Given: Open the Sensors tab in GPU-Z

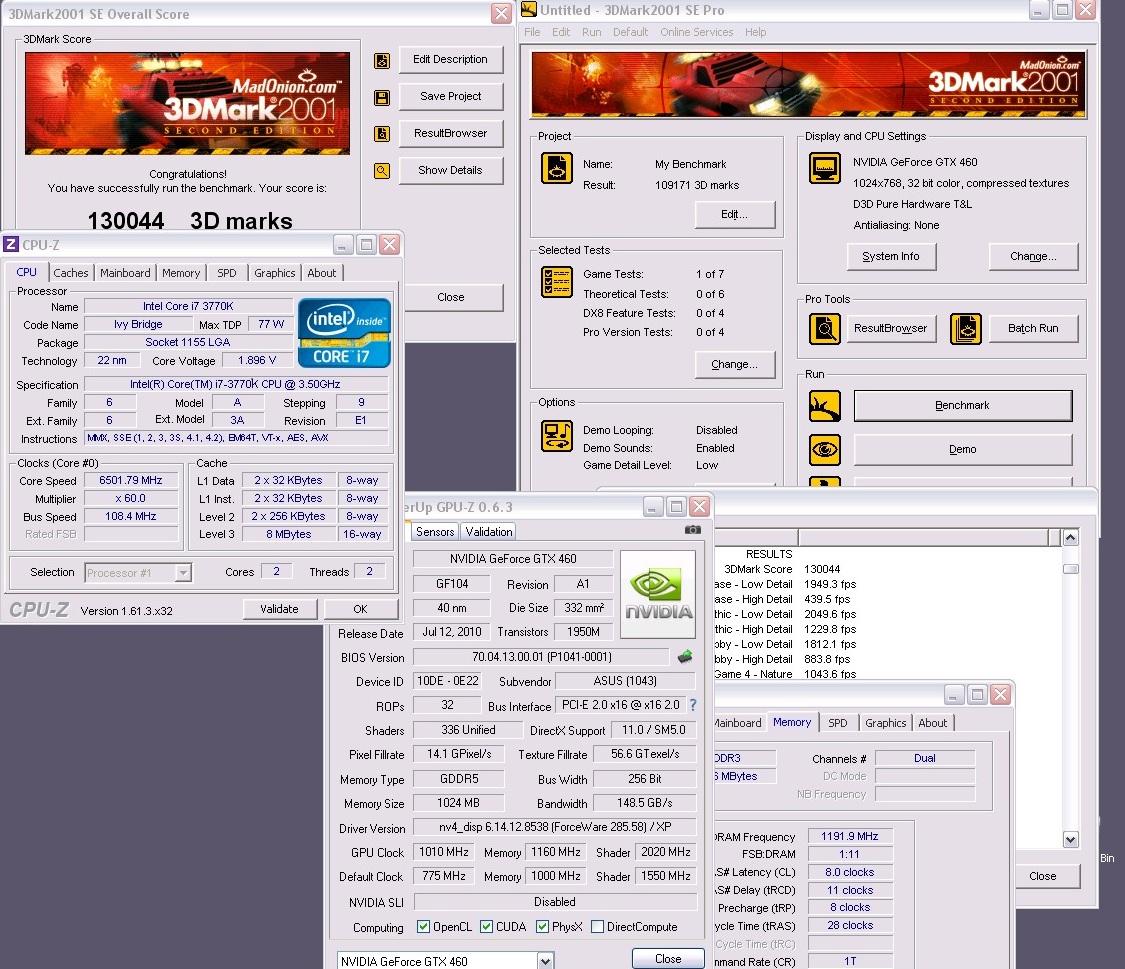Looking at the screenshot, I should (435, 531).
